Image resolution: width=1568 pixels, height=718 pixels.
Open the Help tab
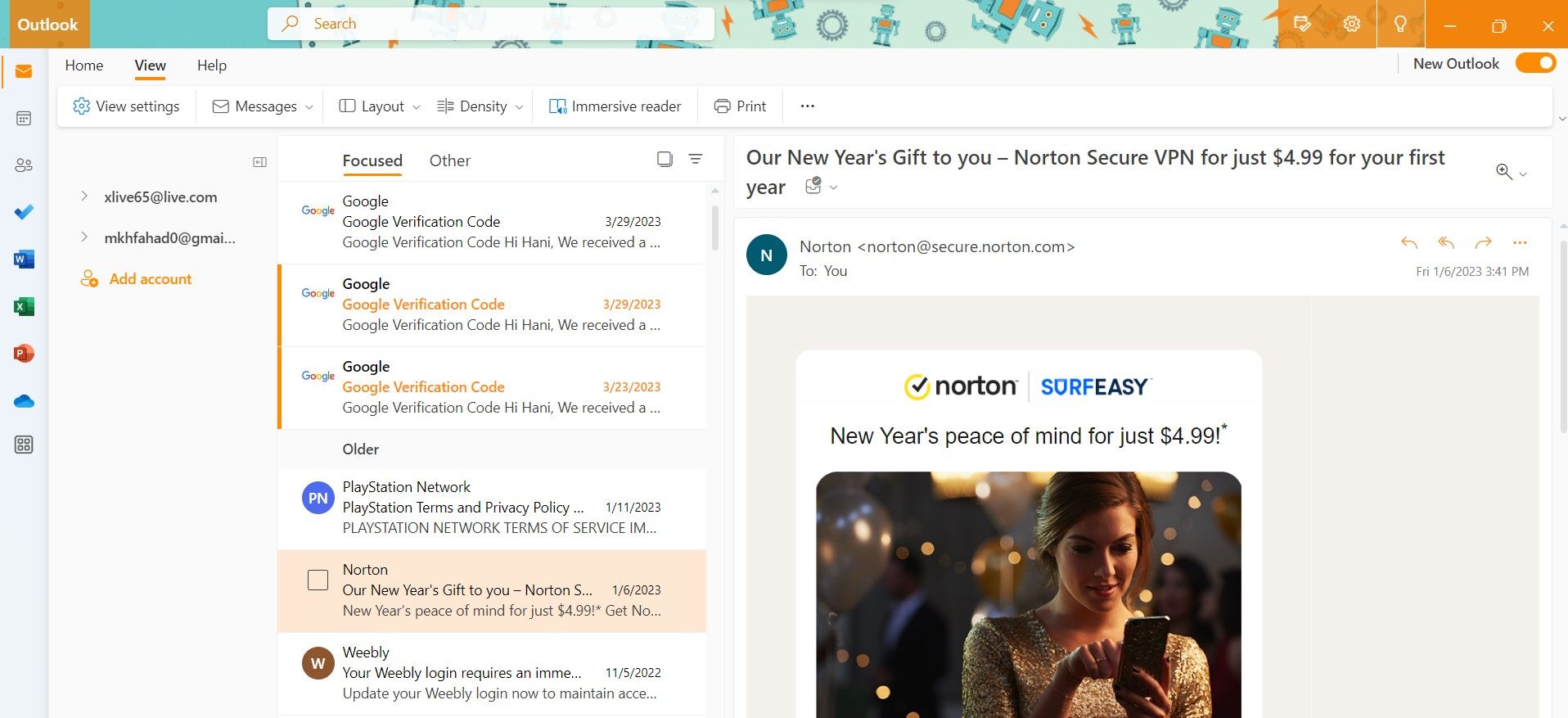coord(212,65)
